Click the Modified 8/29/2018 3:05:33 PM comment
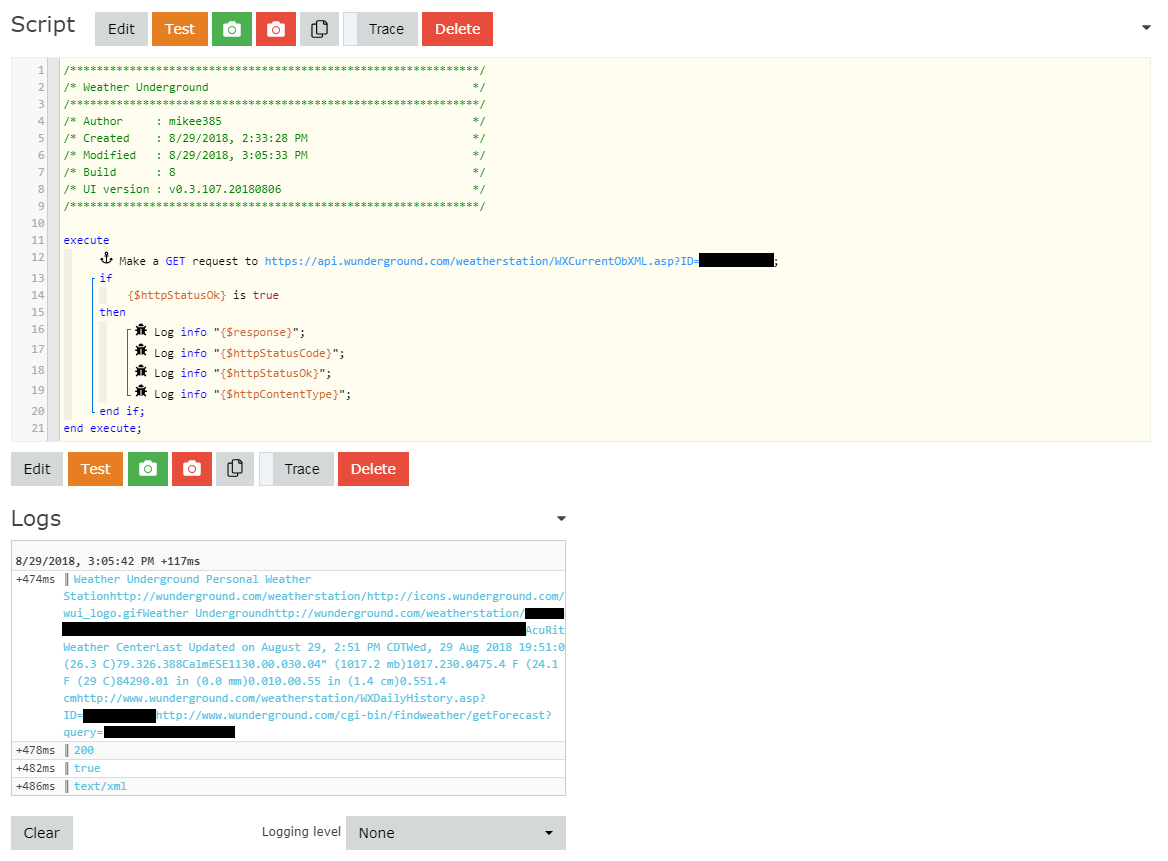The height and width of the screenshot is (861, 1168). point(274,156)
